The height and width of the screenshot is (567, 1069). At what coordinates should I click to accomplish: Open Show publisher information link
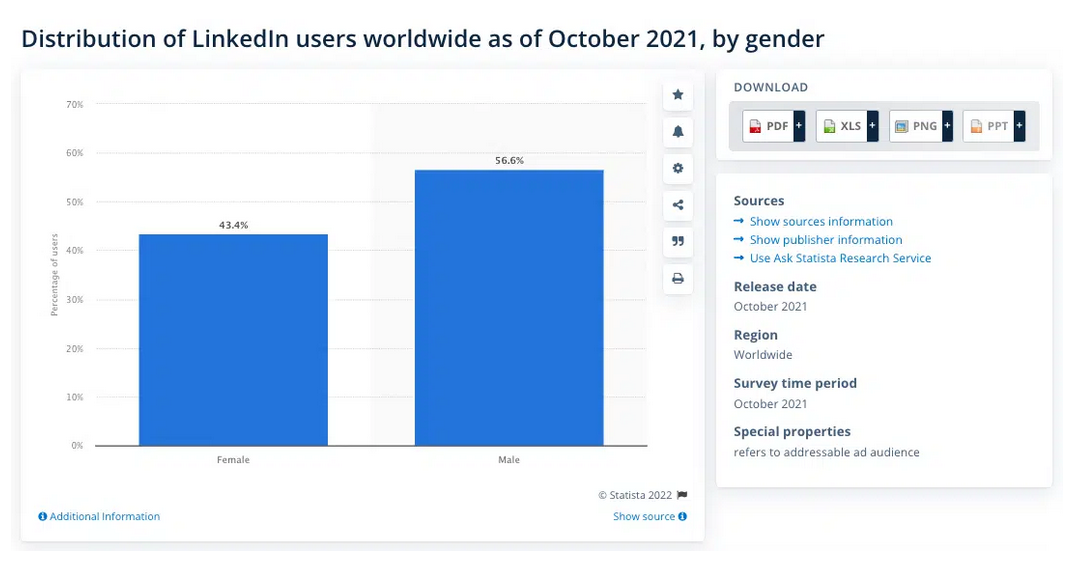[x=826, y=240]
